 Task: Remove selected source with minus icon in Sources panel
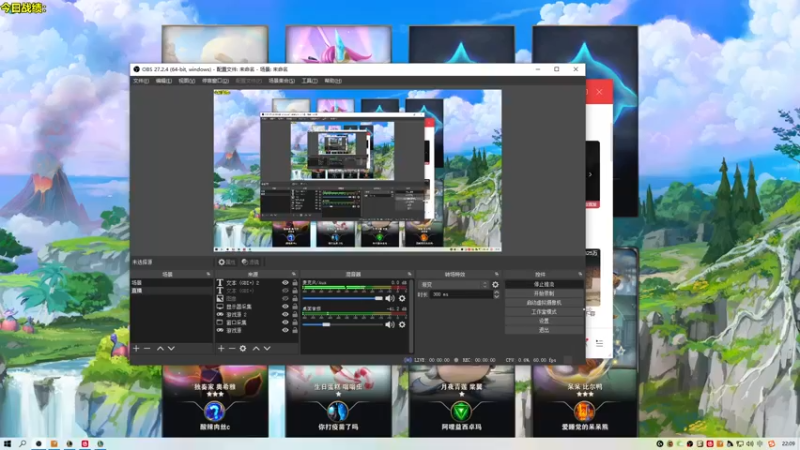pyautogui.click(x=232, y=348)
